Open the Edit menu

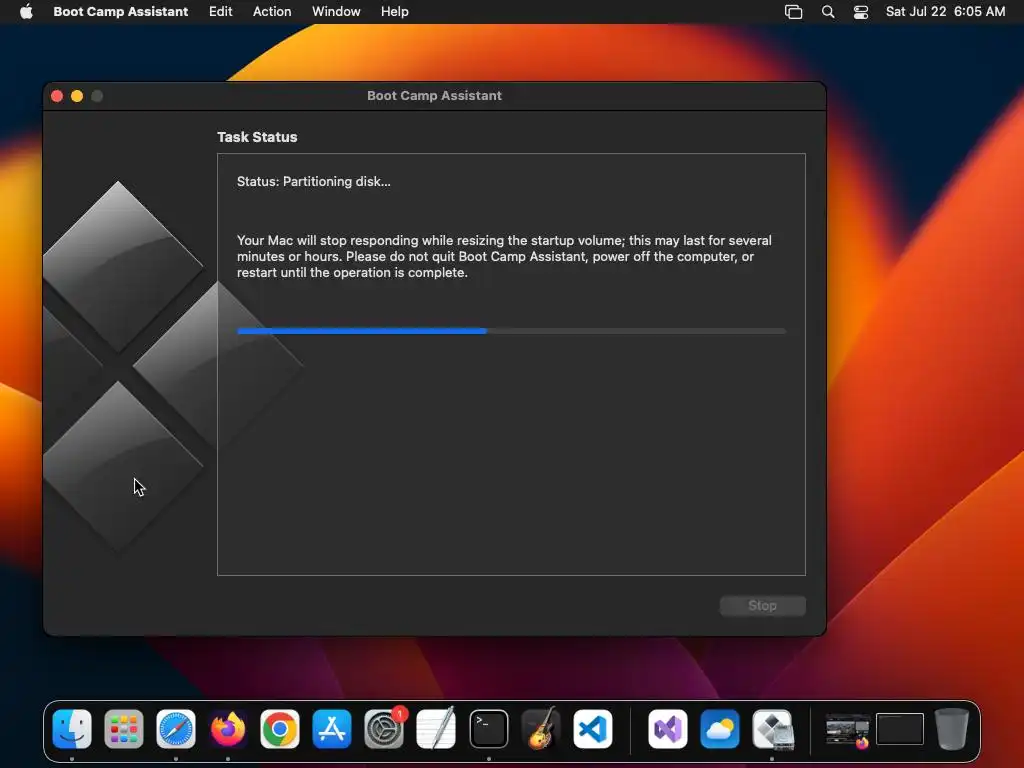(x=220, y=11)
